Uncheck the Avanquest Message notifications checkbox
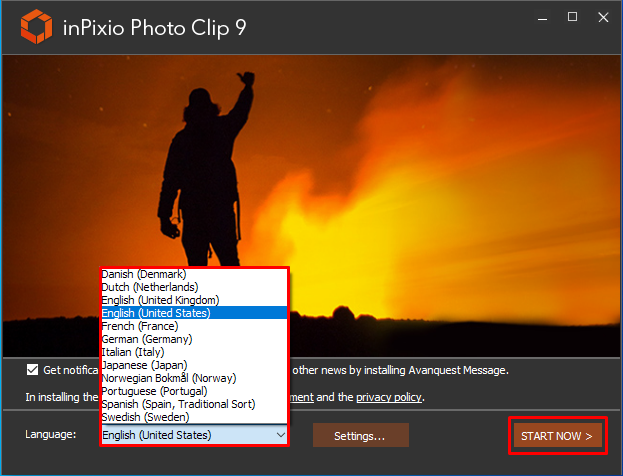 click(x=33, y=370)
